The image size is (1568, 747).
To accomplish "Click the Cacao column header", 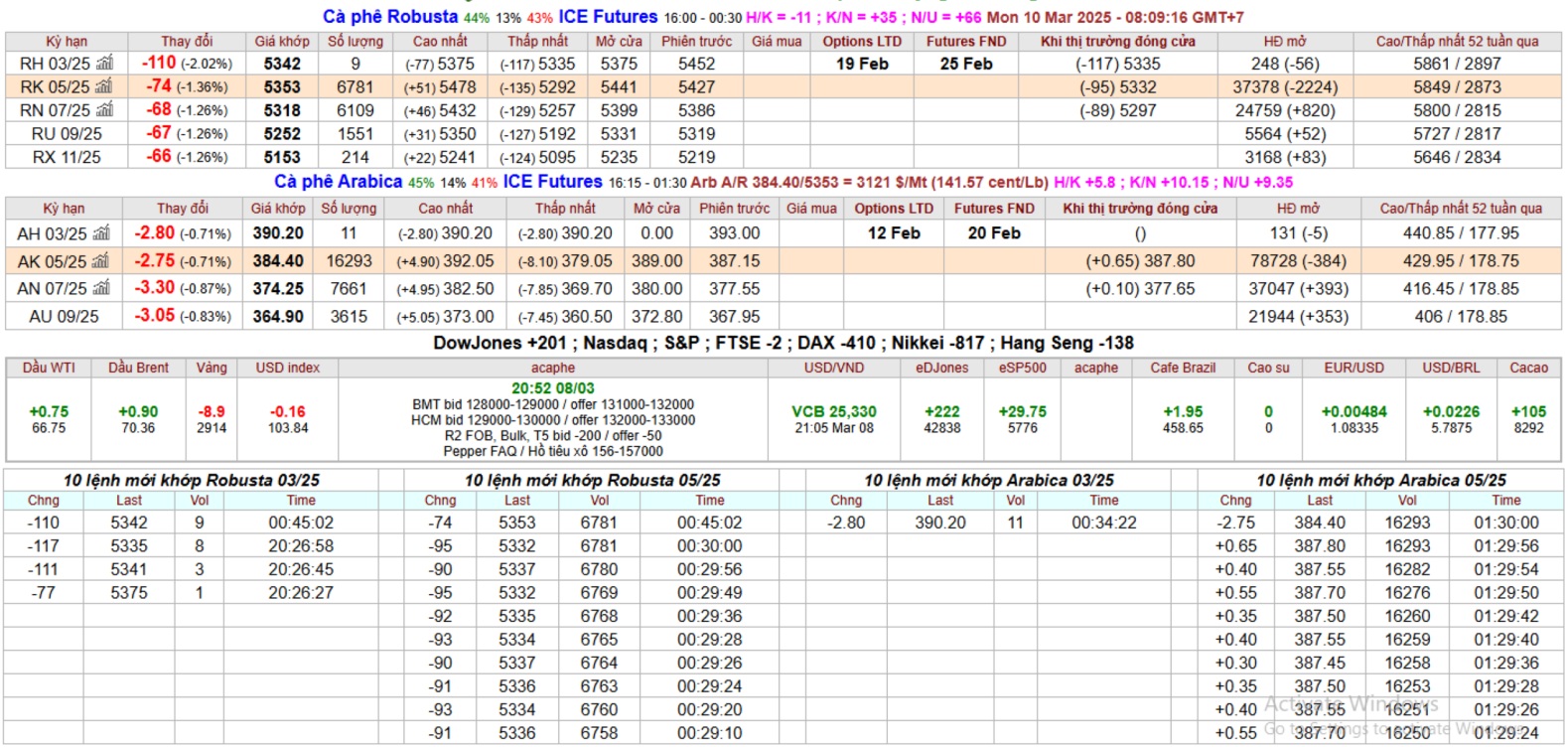I will 1528,368.
